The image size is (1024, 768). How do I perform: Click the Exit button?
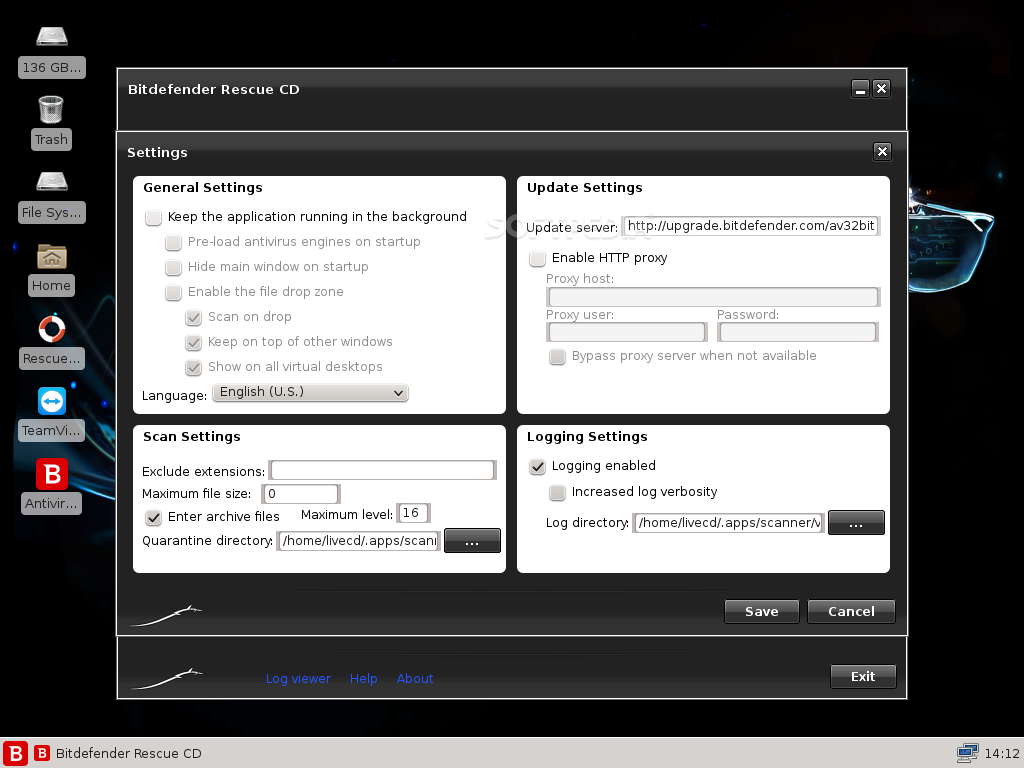(863, 677)
